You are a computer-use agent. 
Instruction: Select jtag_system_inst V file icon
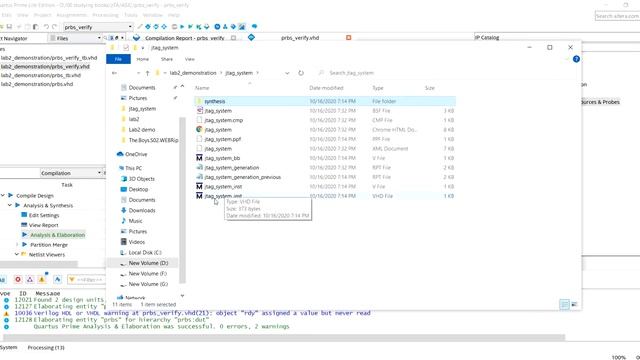[x=199, y=186]
